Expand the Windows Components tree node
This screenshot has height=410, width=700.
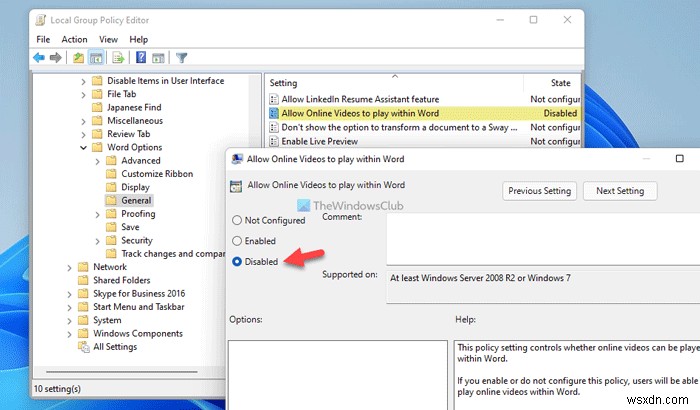69,334
